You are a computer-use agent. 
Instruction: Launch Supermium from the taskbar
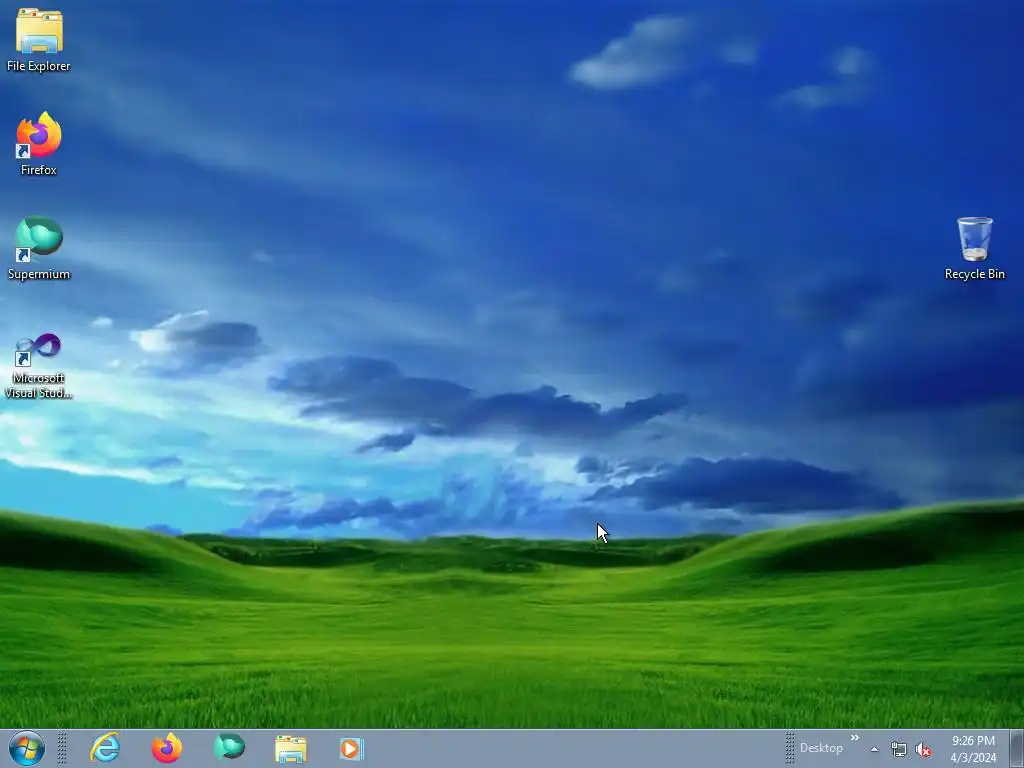pos(229,748)
